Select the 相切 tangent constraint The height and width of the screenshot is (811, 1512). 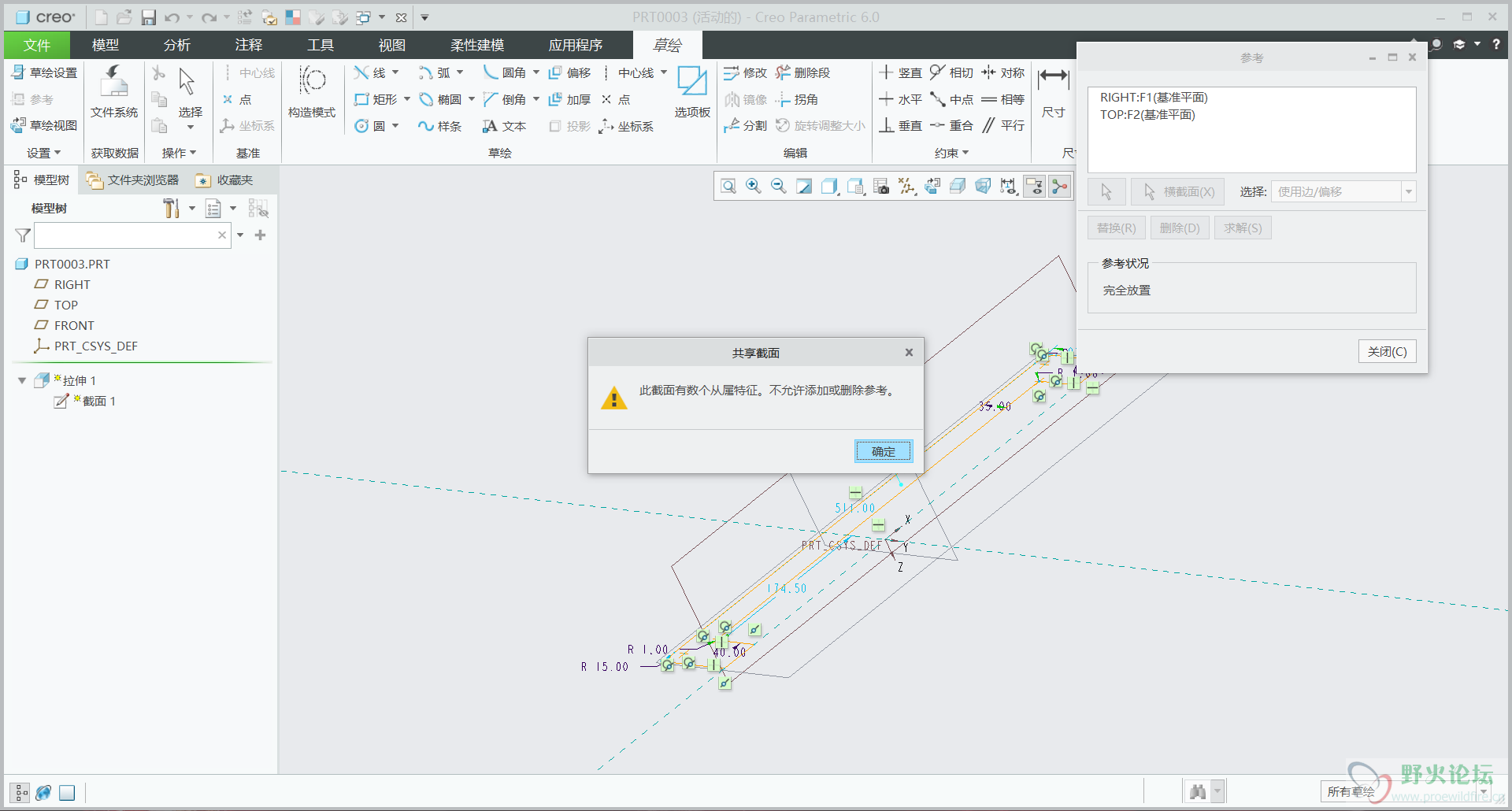click(951, 72)
